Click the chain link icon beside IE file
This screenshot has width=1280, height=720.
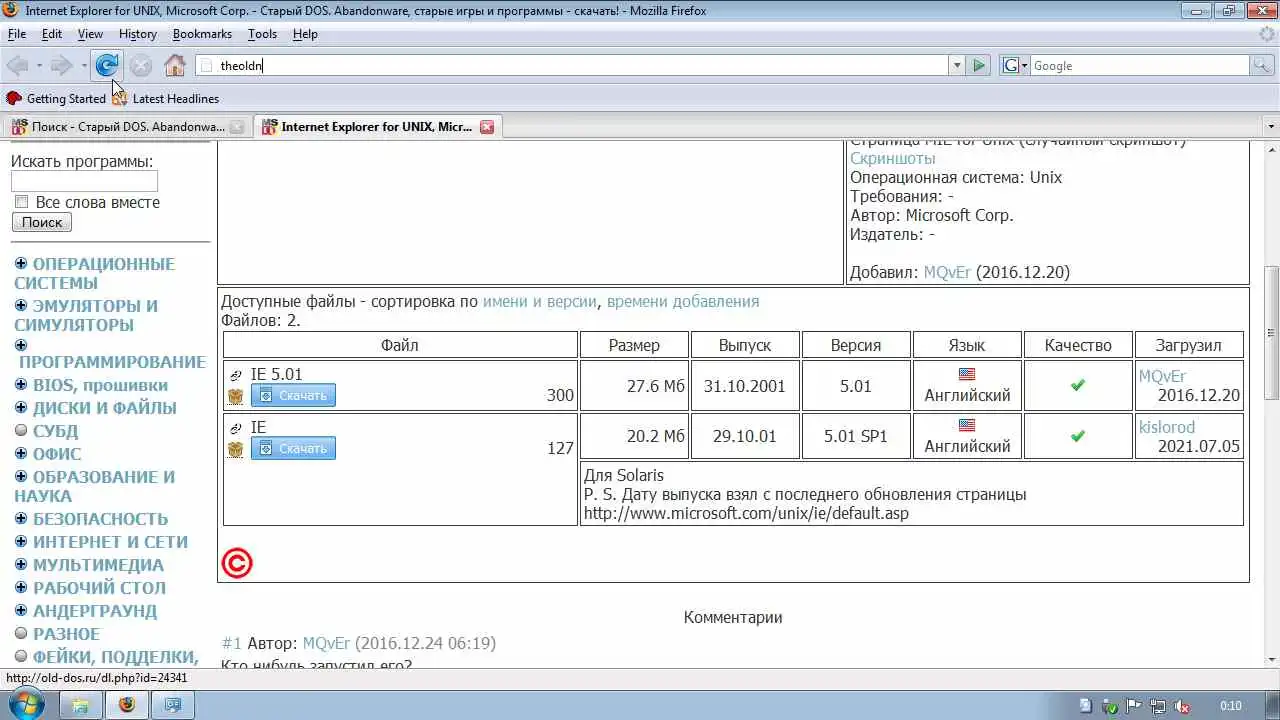point(236,428)
